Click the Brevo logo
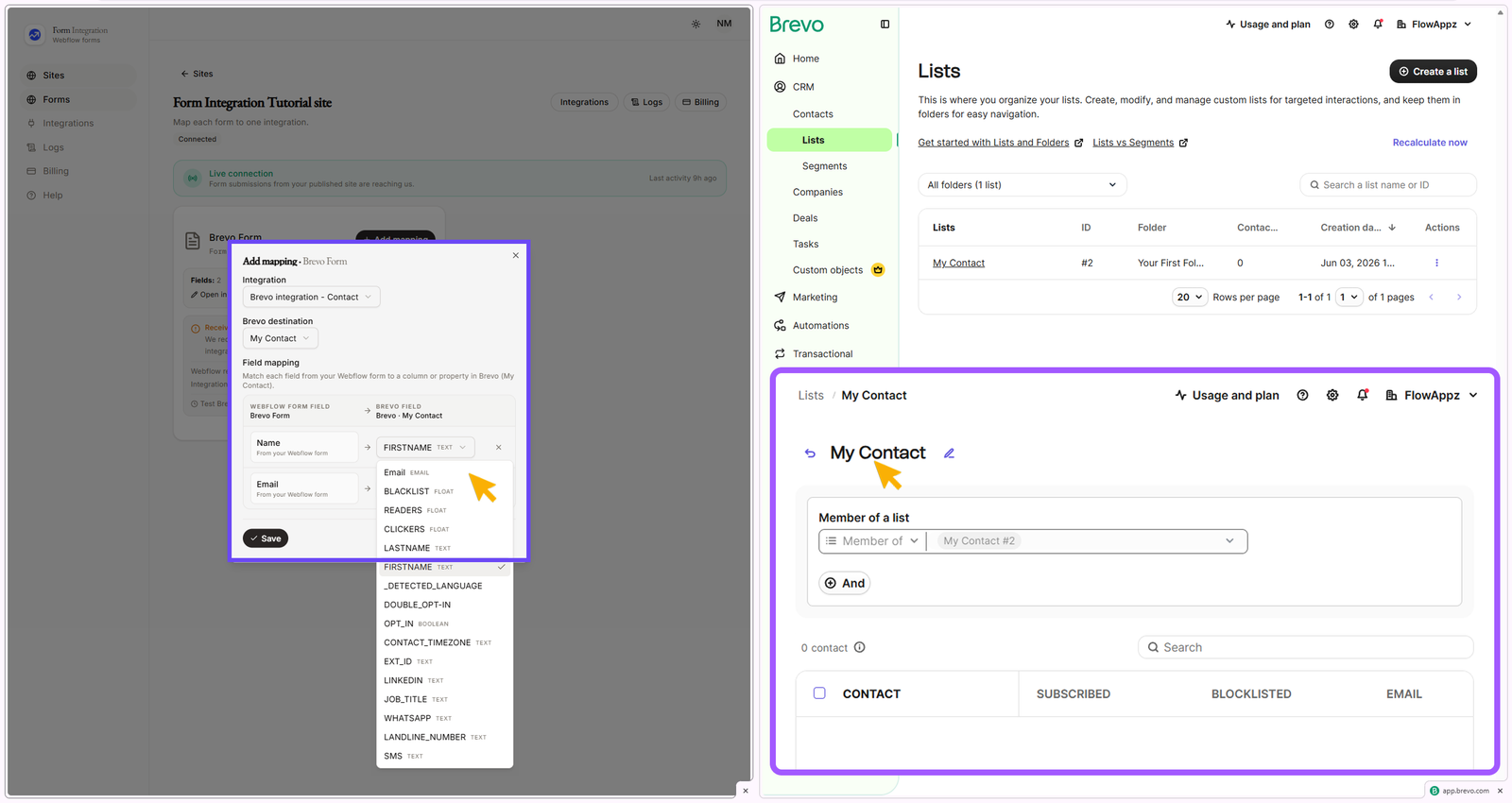 797,25
